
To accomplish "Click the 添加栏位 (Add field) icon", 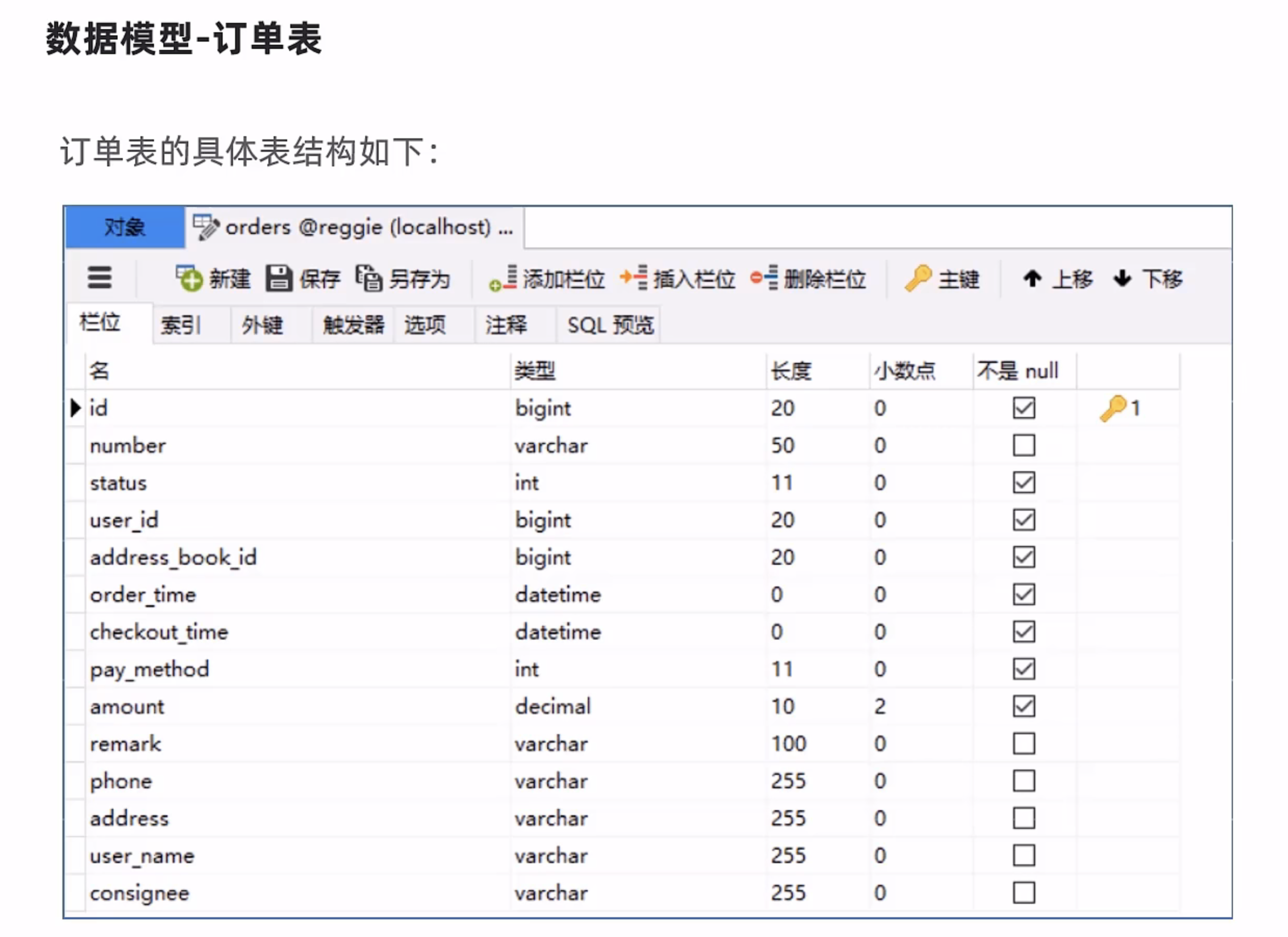I will tap(503, 279).
